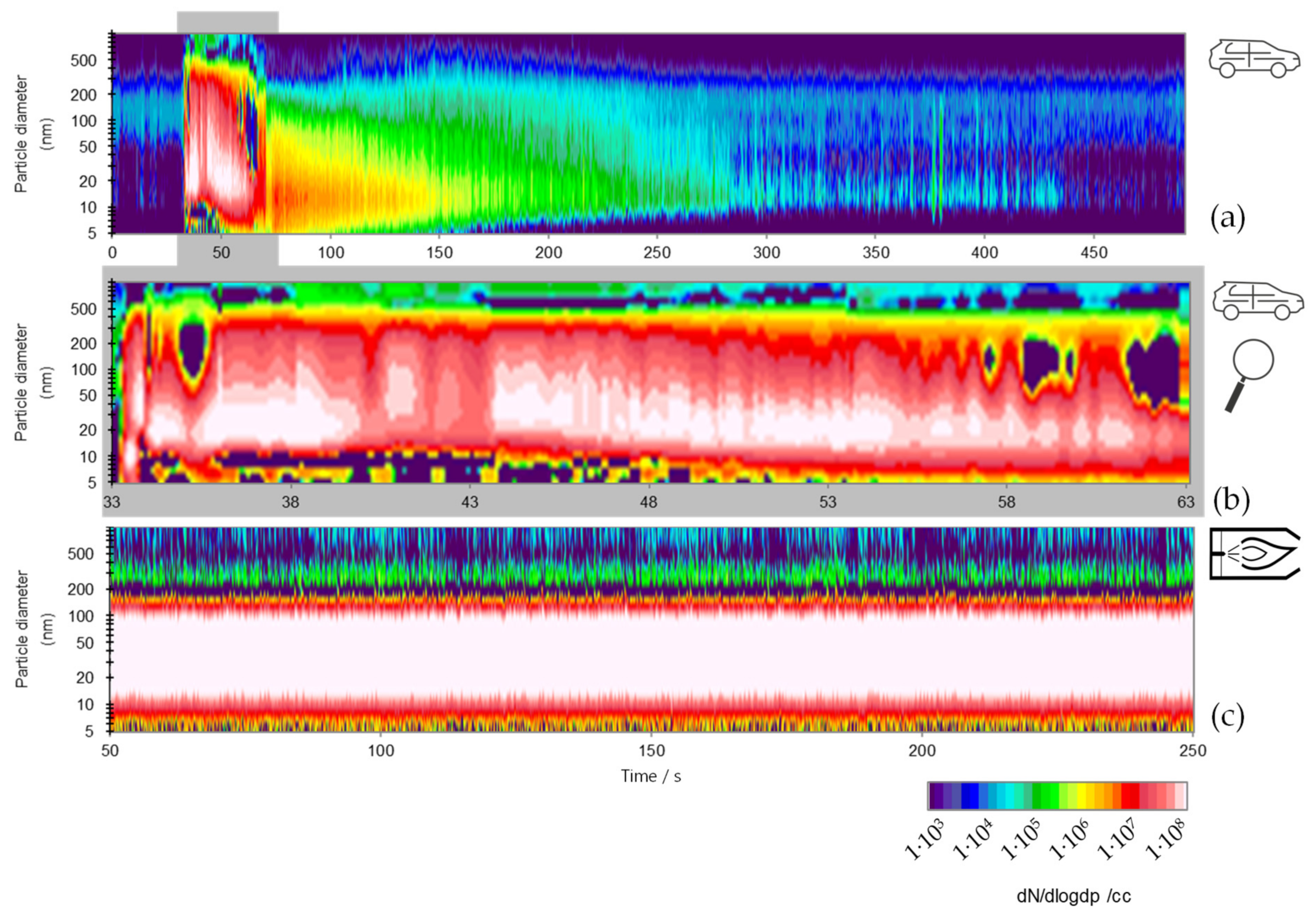Click the 450 tick in panel (a)

[x=1093, y=253]
